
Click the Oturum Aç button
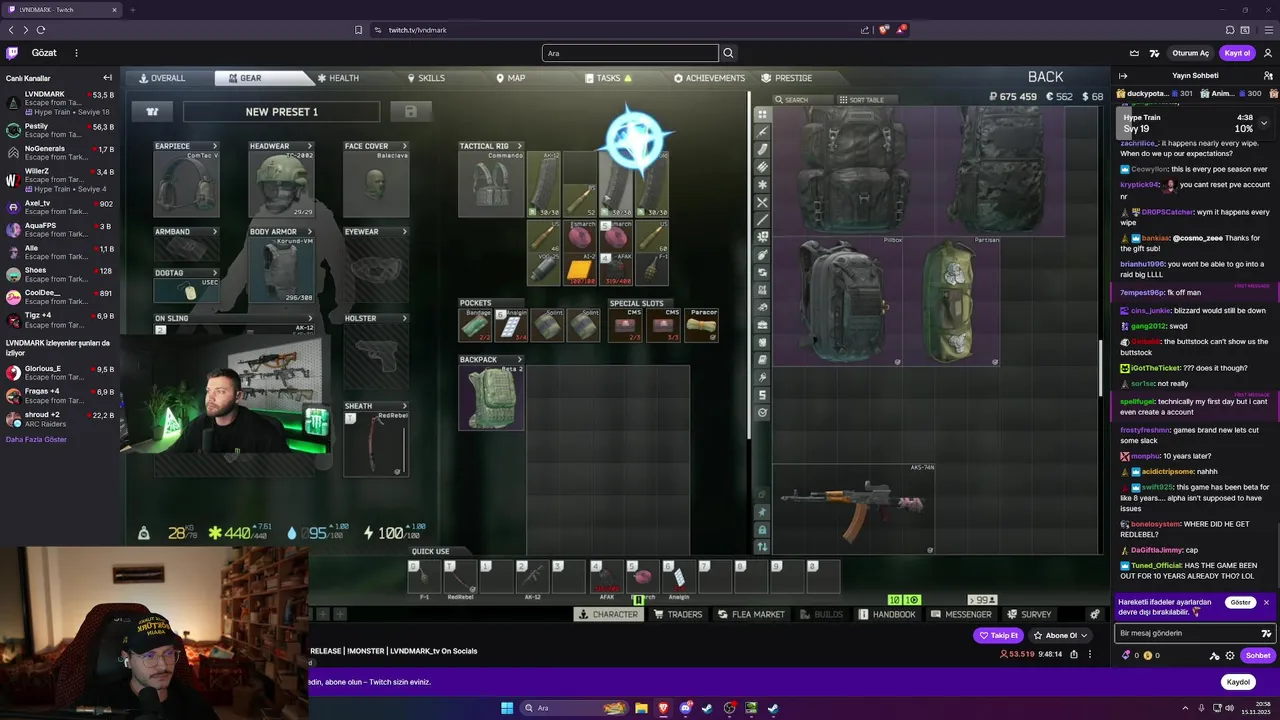pyautogui.click(x=1190, y=53)
